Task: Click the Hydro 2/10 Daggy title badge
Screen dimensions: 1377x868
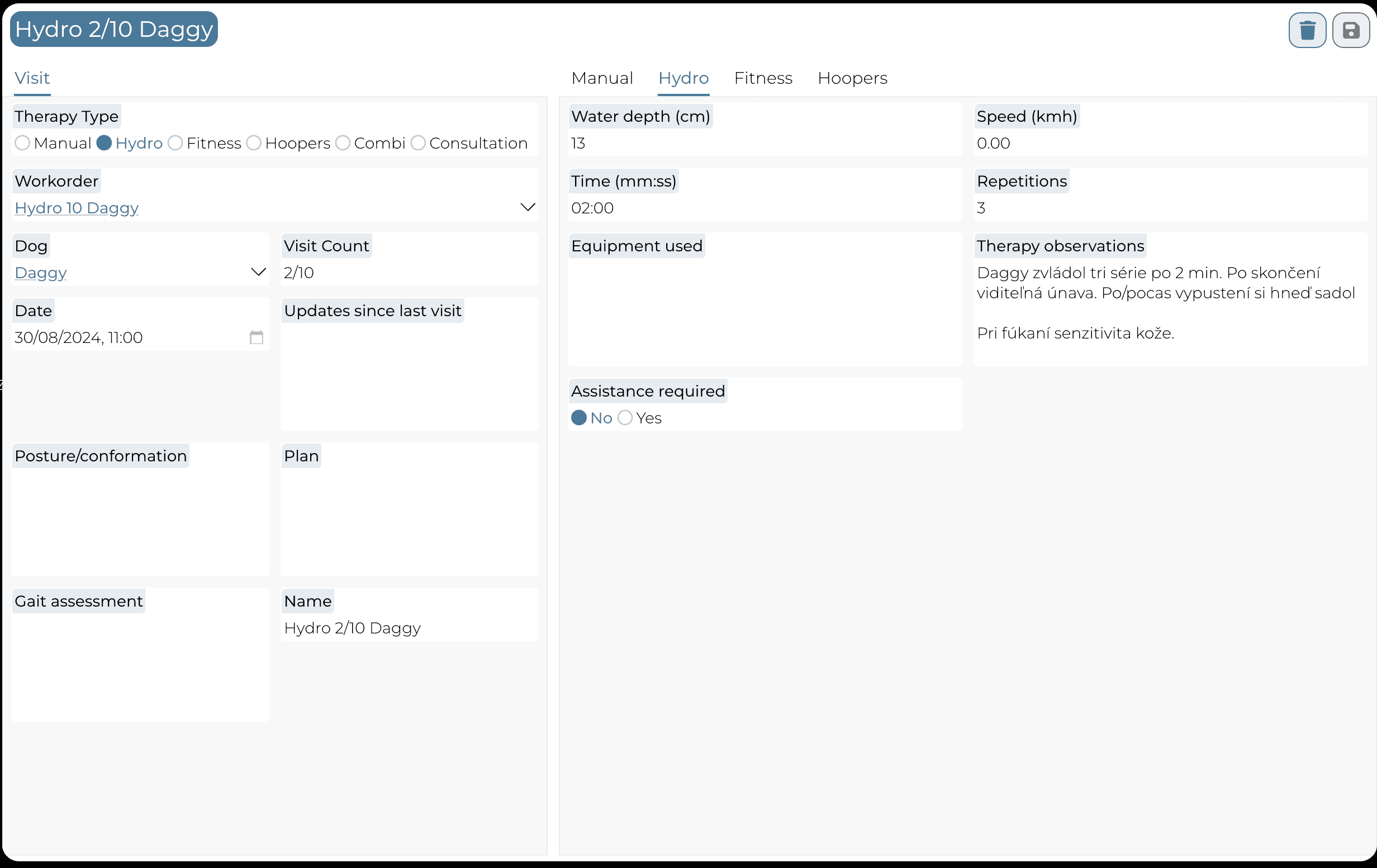Action: 114,29
